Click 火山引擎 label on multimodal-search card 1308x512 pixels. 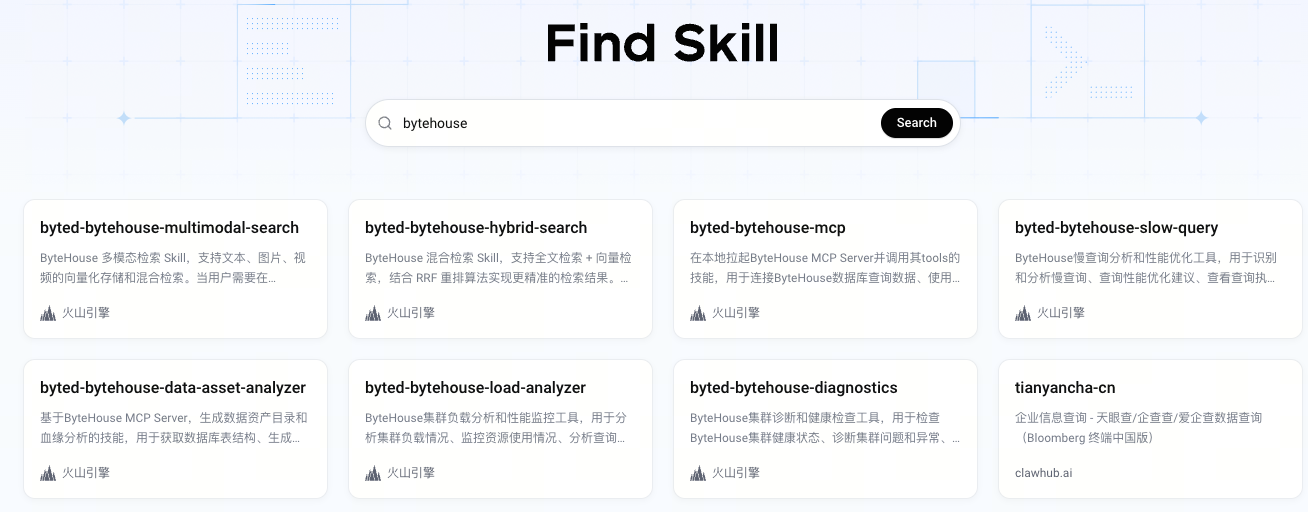86,313
